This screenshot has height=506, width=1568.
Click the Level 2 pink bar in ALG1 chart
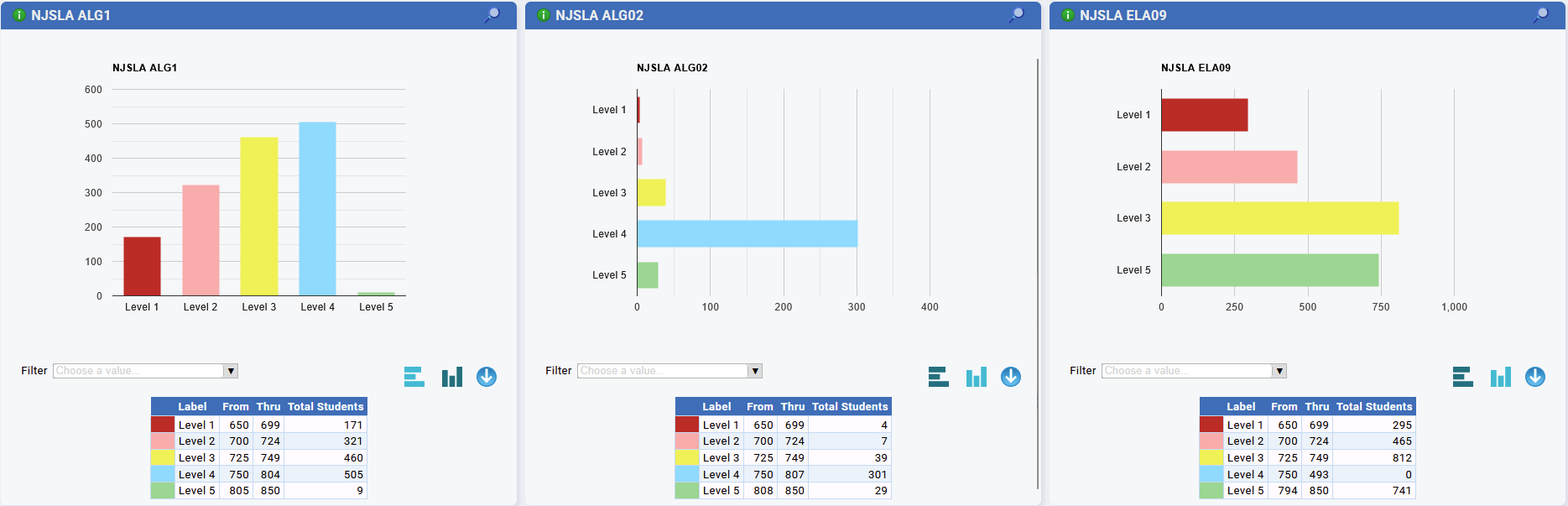(x=201, y=240)
